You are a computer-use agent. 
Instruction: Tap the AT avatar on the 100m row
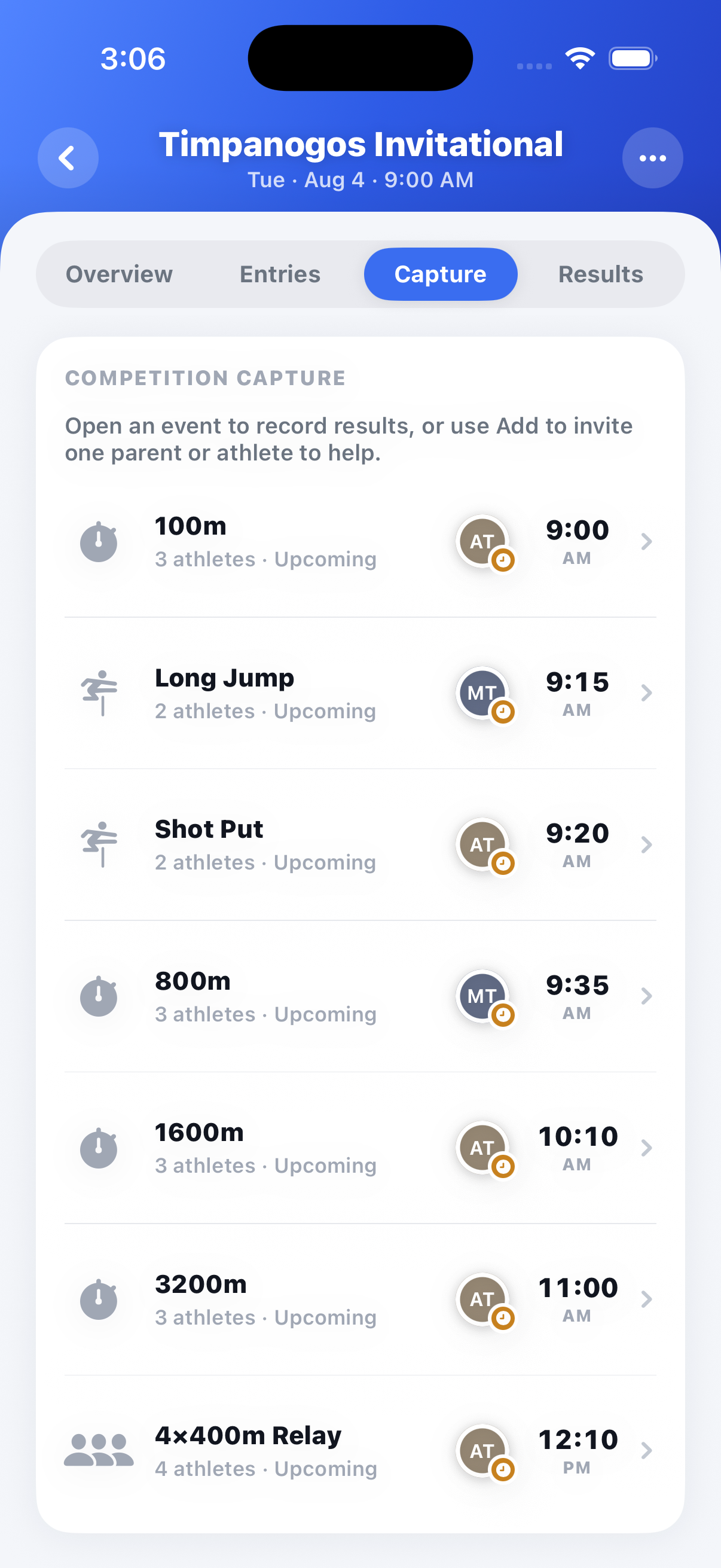click(x=483, y=541)
